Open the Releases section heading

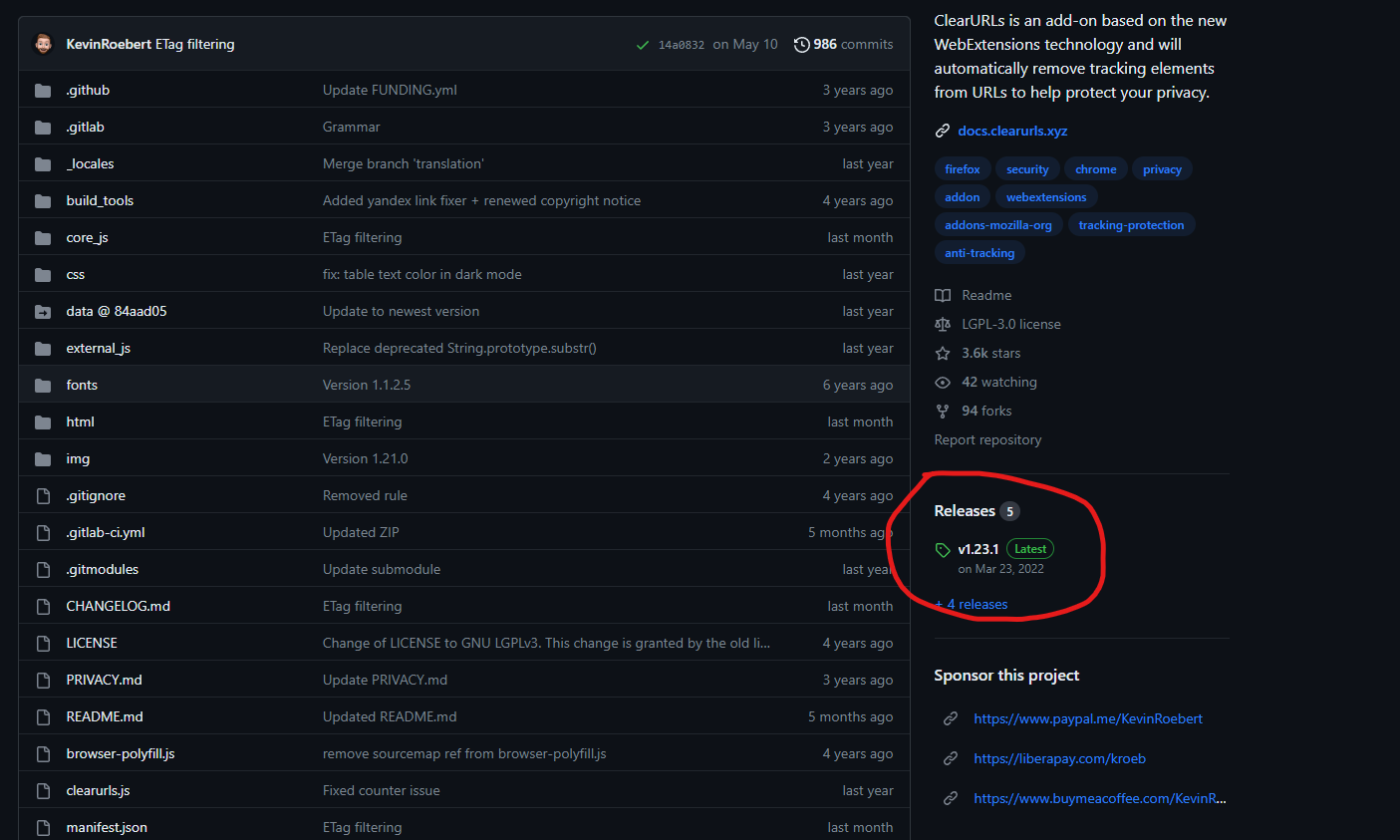pos(965,511)
